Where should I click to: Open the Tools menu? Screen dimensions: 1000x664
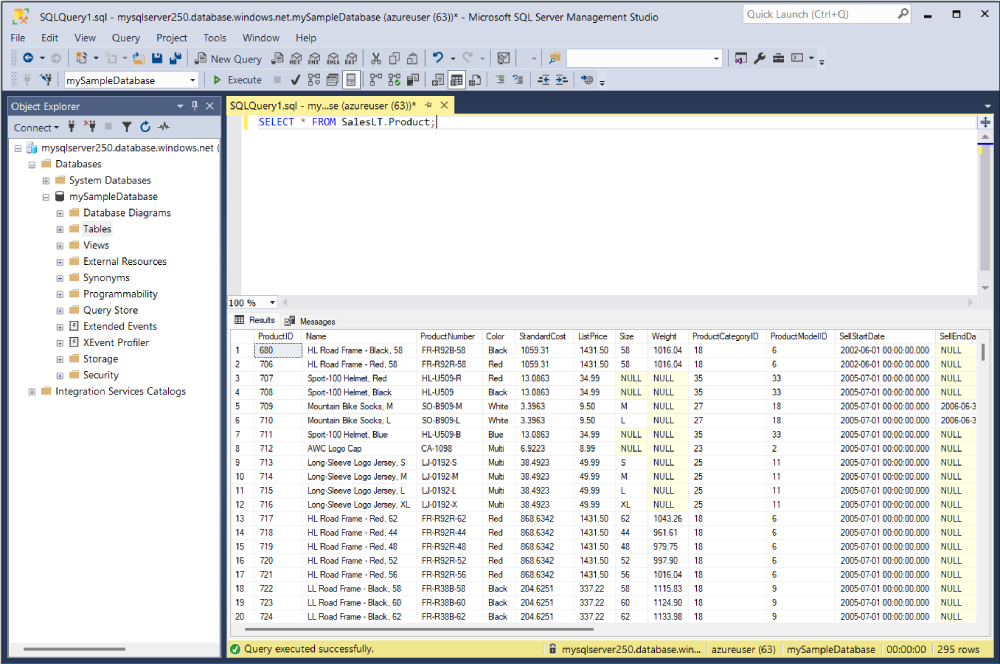(x=215, y=38)
